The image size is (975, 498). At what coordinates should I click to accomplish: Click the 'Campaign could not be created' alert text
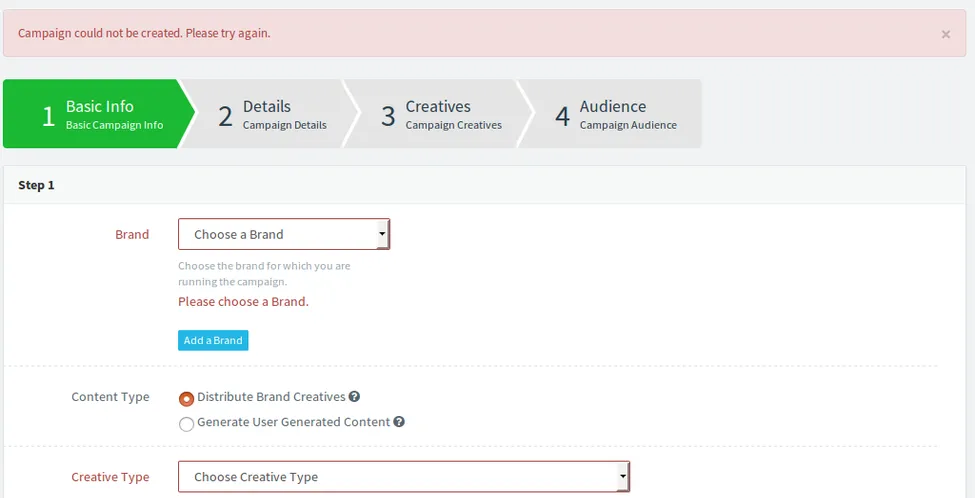144,33
